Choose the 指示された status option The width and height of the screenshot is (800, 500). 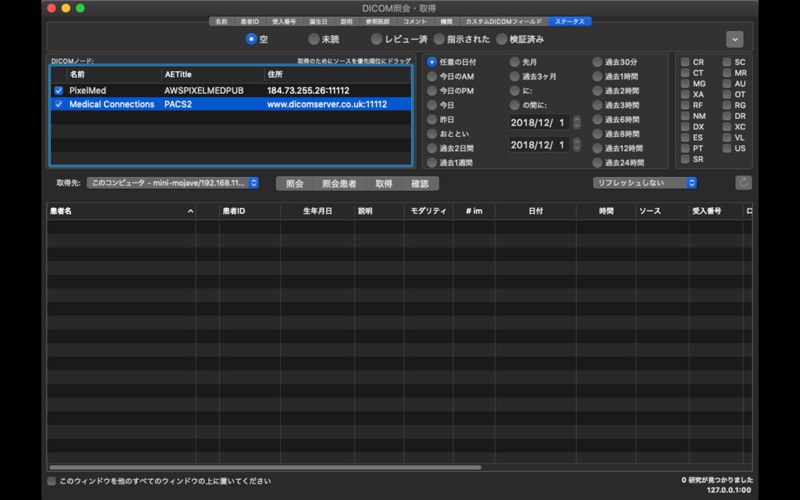[x=439, y=39]
